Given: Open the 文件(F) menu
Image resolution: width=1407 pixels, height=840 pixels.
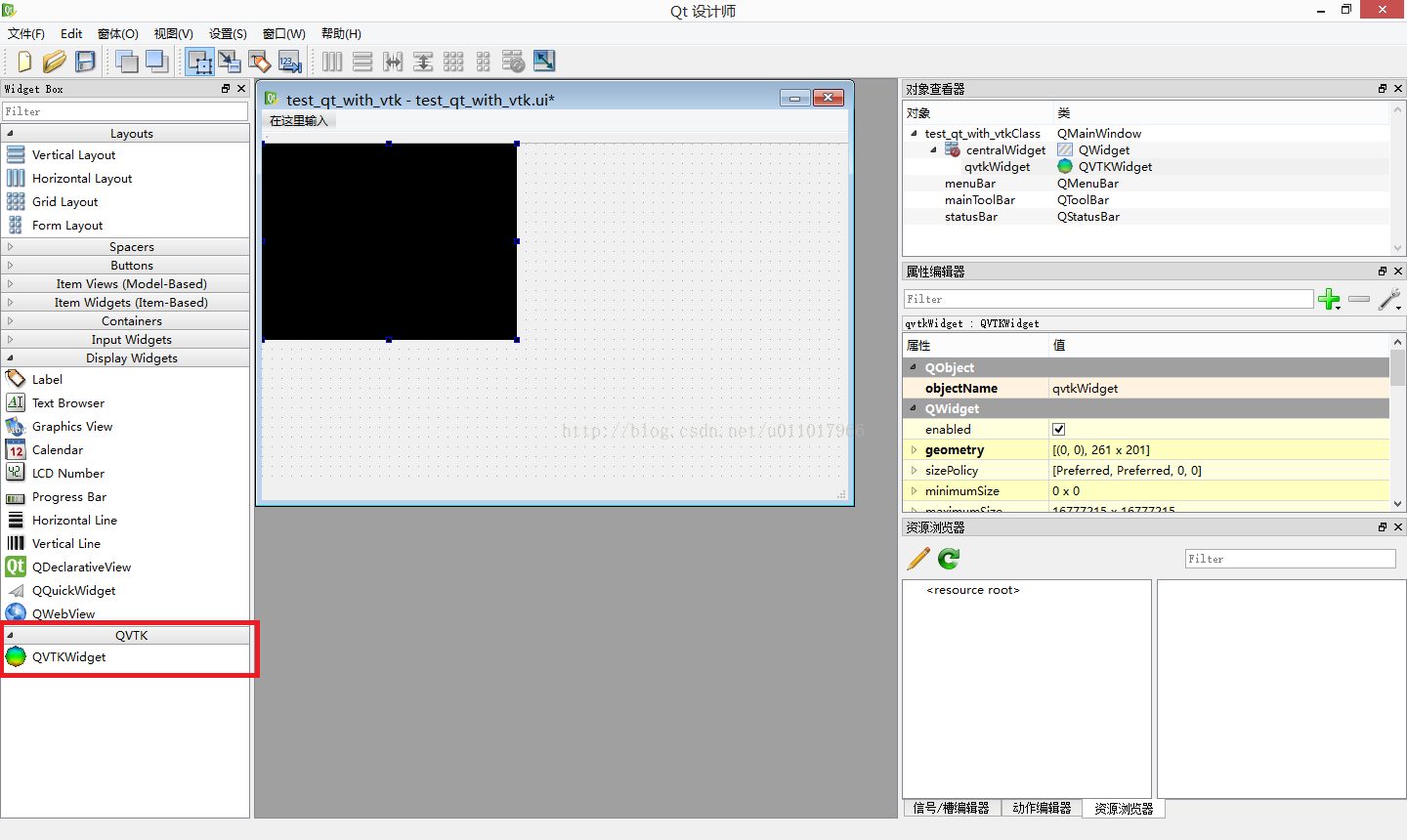Looking at the screenshot, I should (26, 33).
